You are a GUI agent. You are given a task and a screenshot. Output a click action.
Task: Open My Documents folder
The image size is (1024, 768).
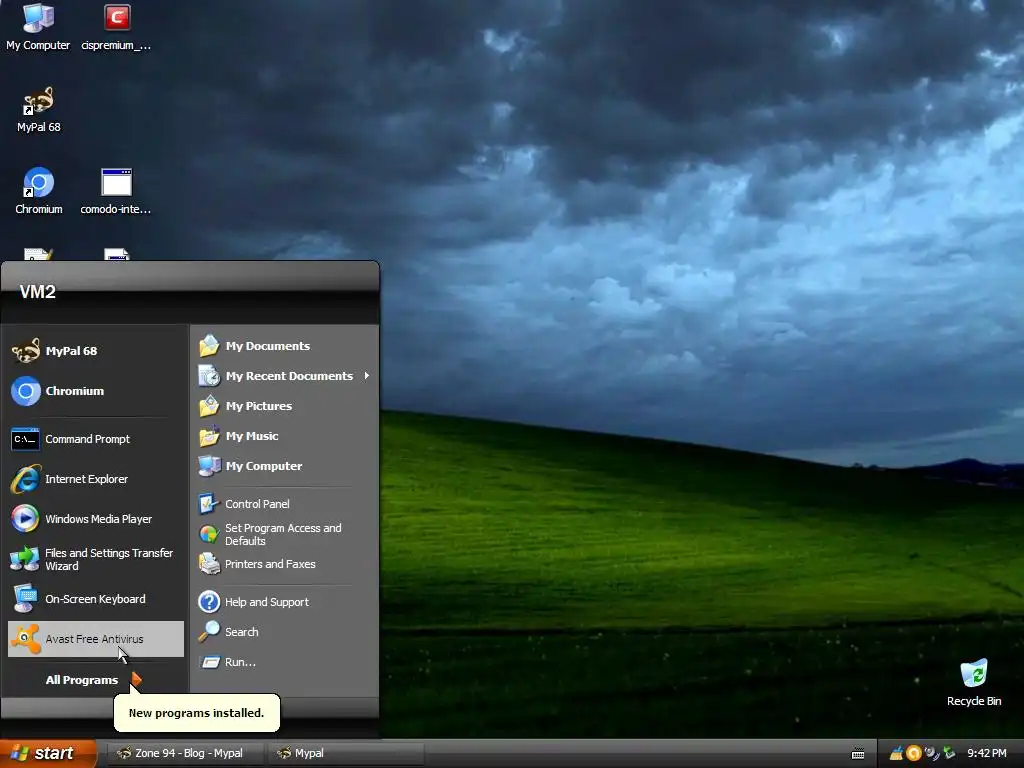click(x=285, y=346)
